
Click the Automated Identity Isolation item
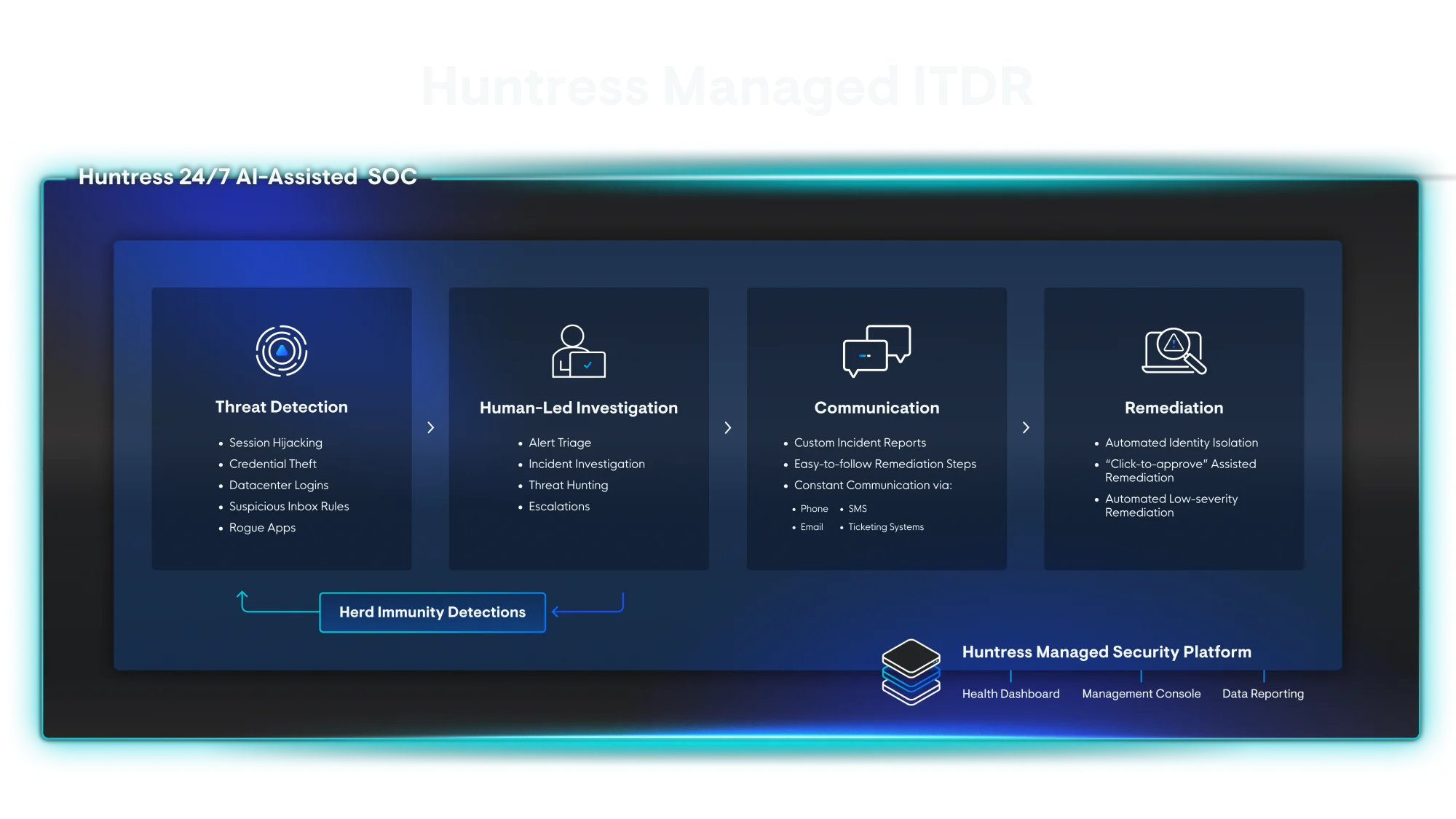(x=1181, y=443)
